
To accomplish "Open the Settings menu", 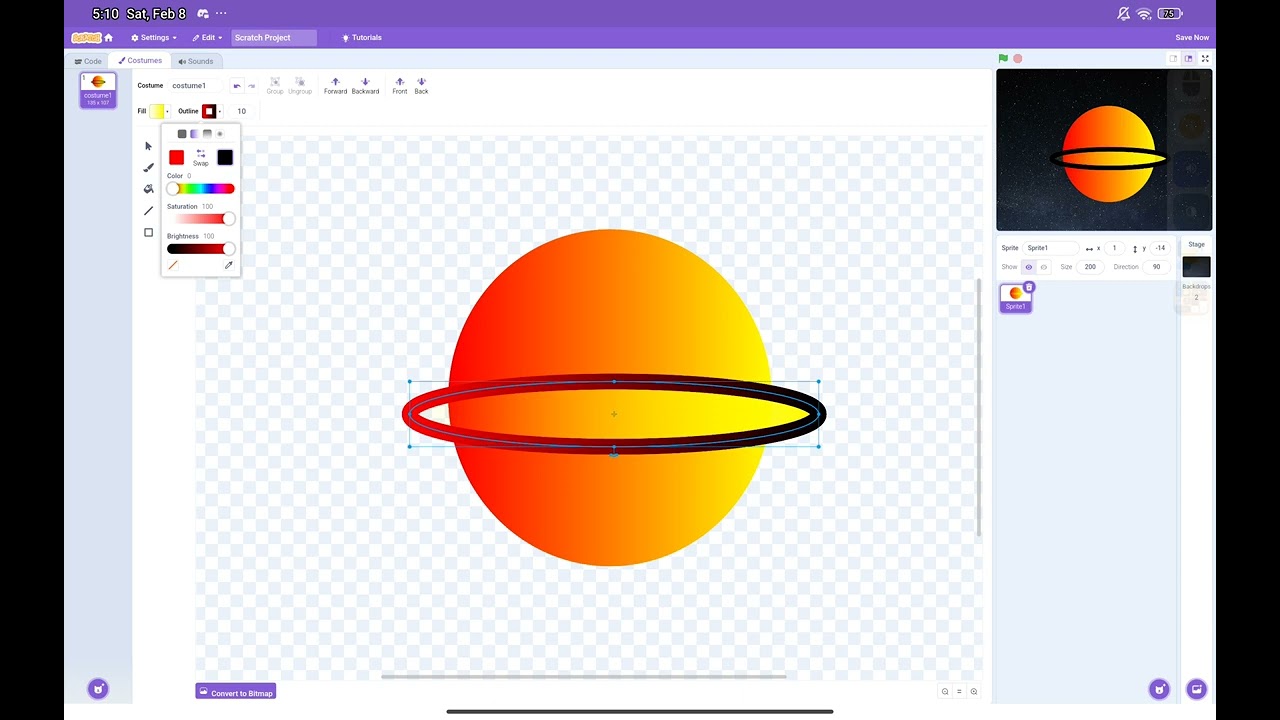I will [154, 38].
